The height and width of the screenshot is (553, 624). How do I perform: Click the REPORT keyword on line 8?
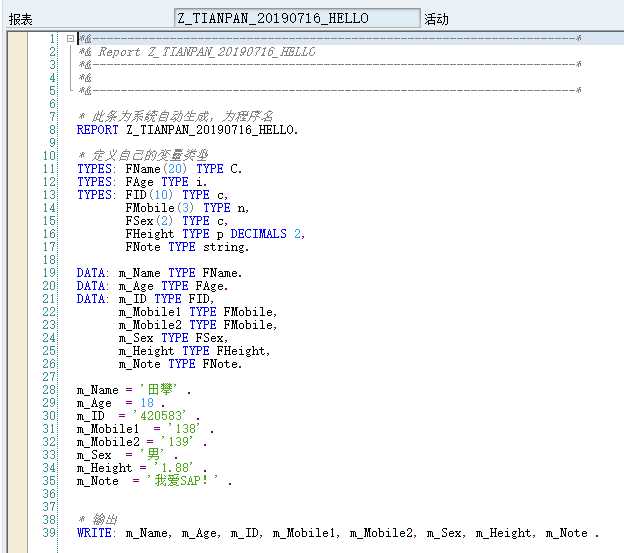click(x=98, y=130)
